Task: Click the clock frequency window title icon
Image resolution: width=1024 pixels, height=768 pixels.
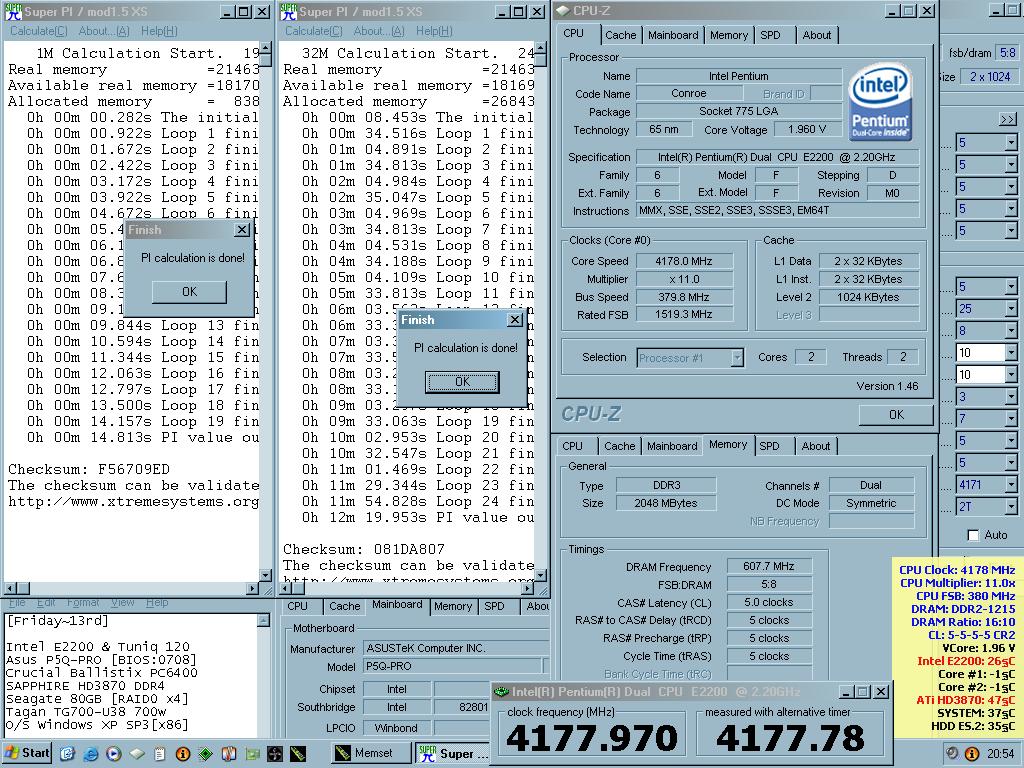Action: click(501, 692)
